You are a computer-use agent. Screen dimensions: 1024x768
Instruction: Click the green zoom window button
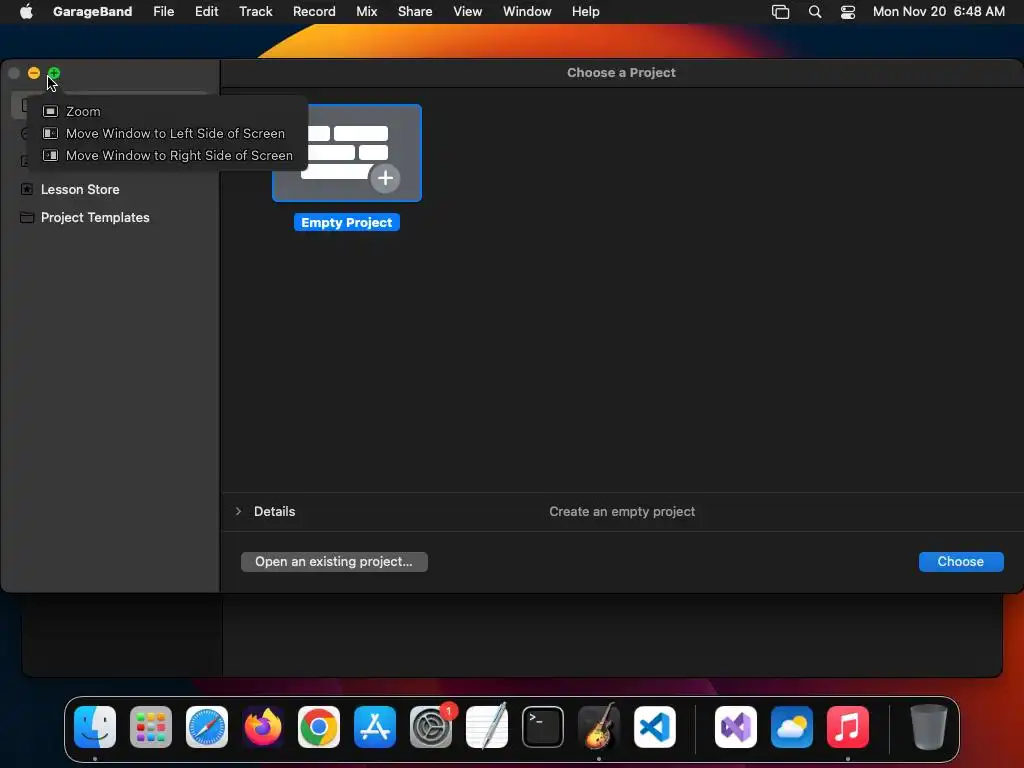[54, 73]
